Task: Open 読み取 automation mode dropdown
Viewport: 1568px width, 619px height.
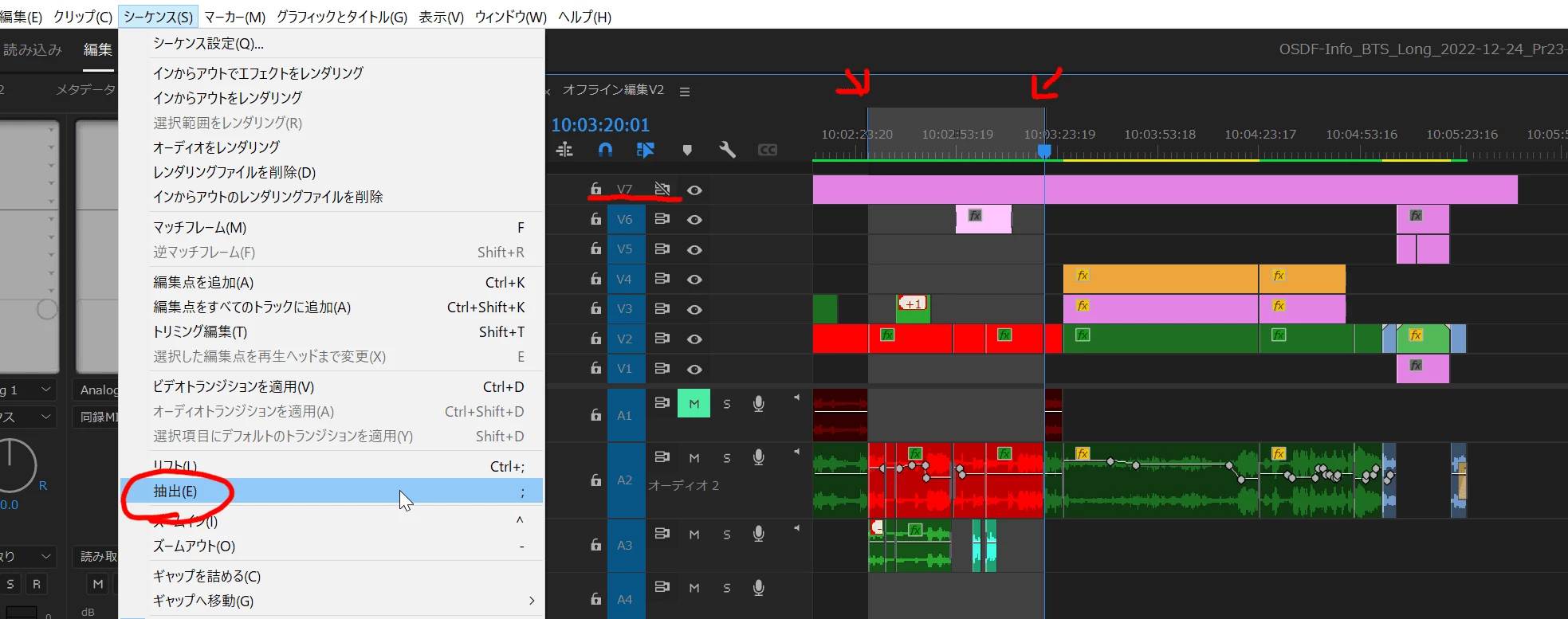Action: (x=97, y=556)
